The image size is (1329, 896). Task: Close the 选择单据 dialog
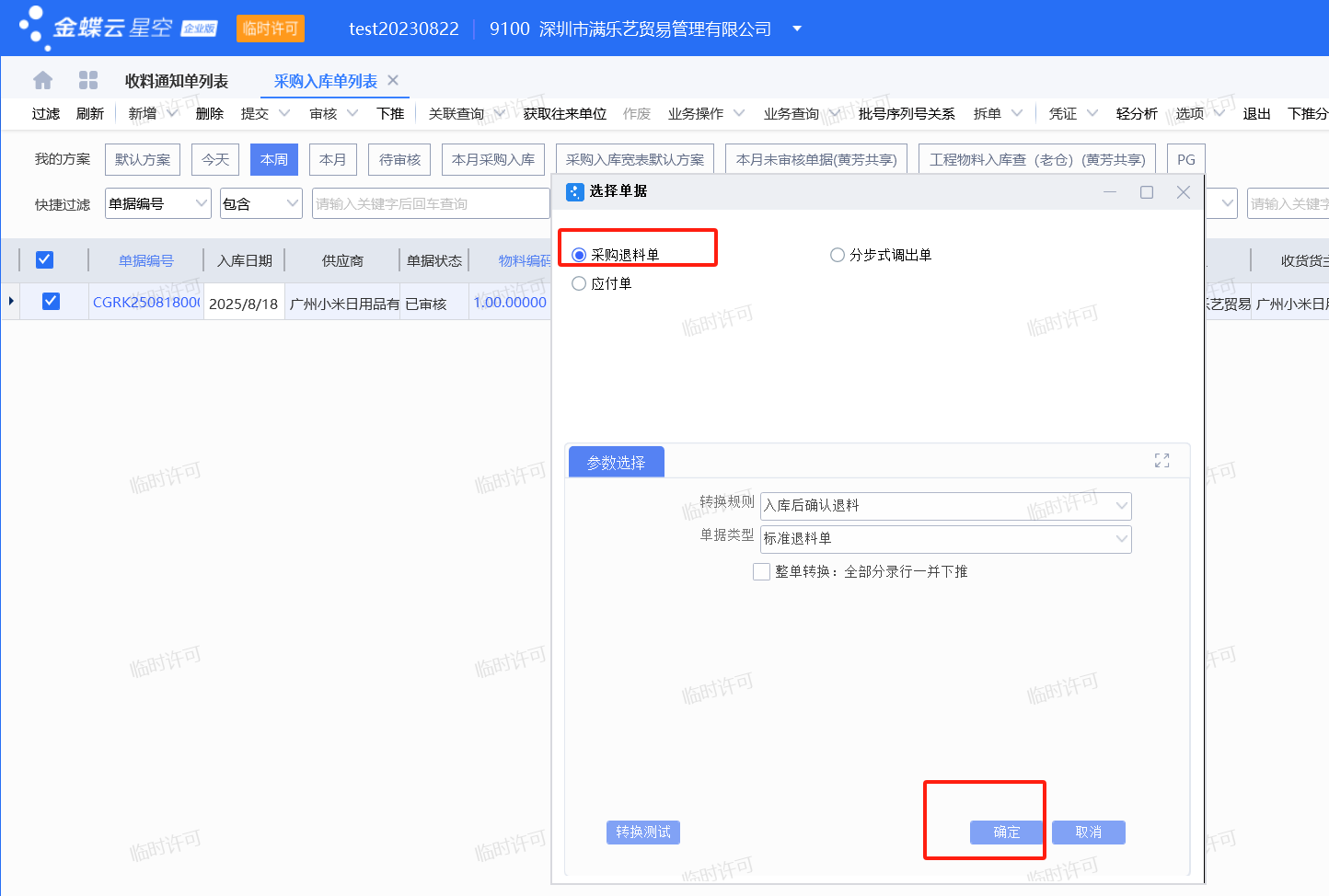click(x=1183, y=191)
